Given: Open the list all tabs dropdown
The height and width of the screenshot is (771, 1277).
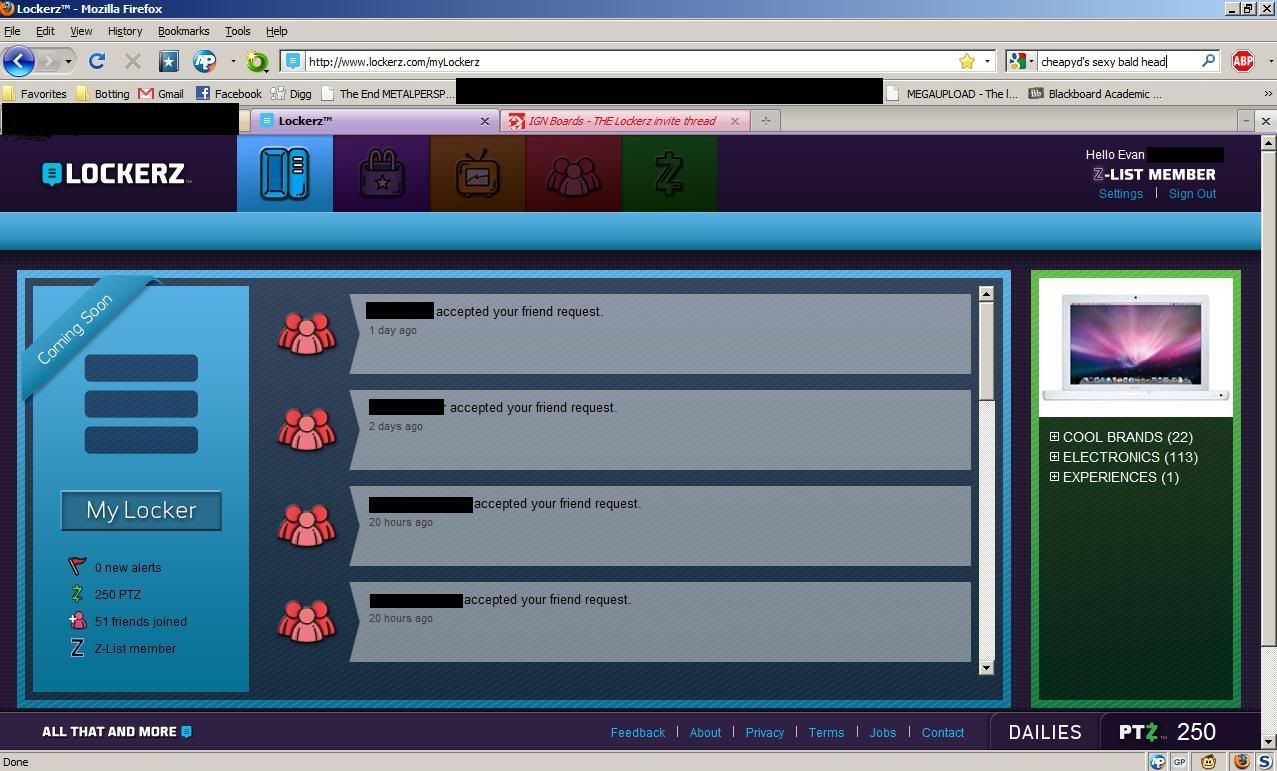Looking at the screenshot, I should (x=1246, y=120).
